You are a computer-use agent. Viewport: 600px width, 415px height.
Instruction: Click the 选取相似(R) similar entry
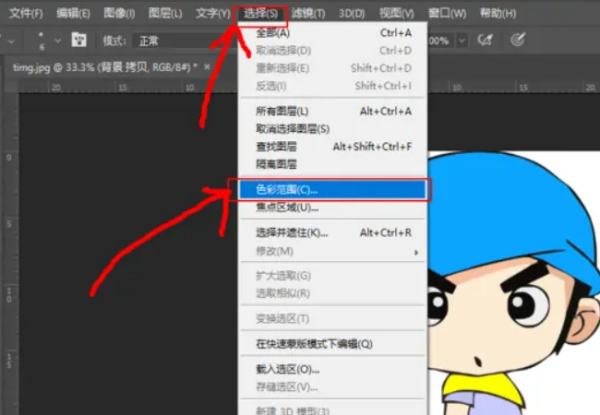(333, 293)
